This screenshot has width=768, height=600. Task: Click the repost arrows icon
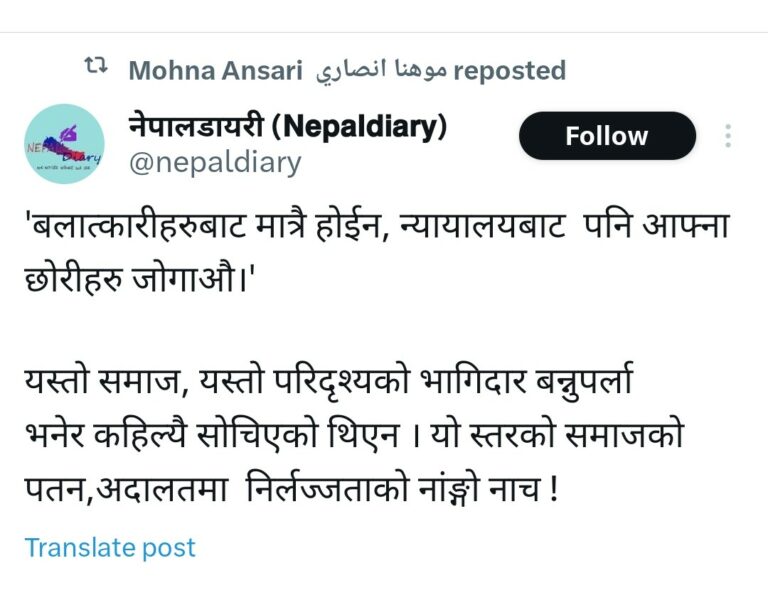97,69
